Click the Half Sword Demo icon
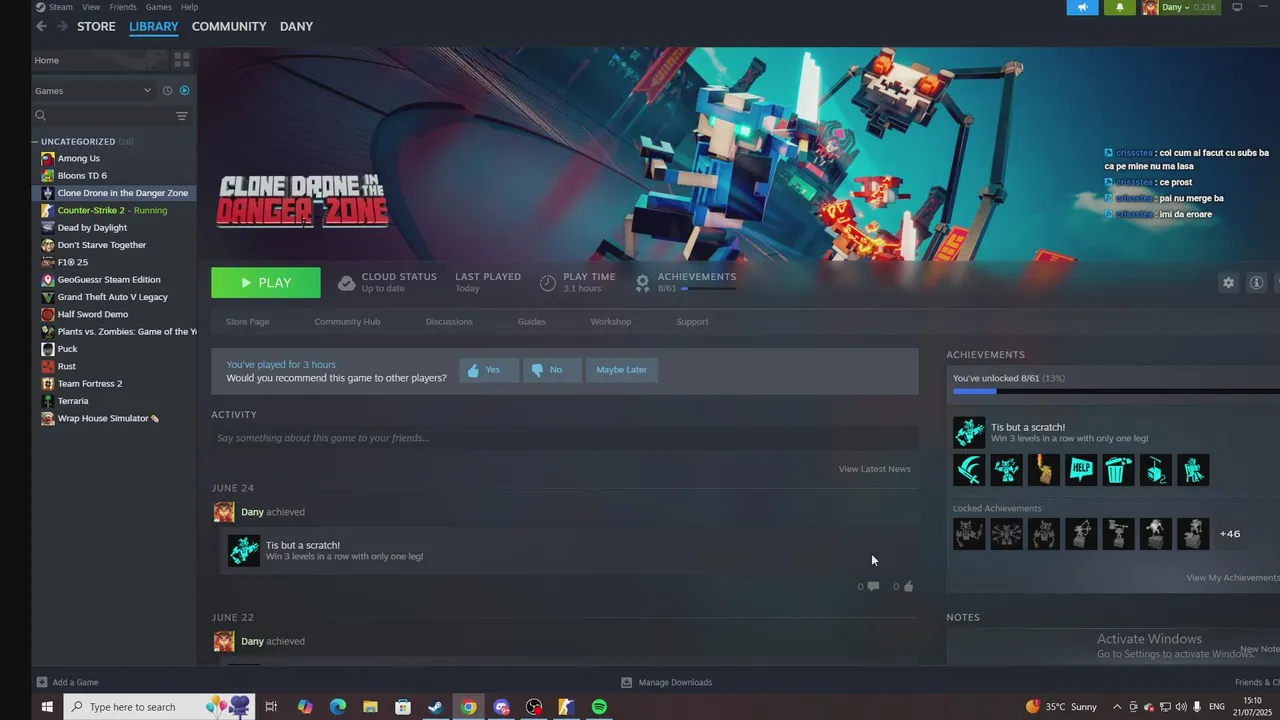 (47, 314)
